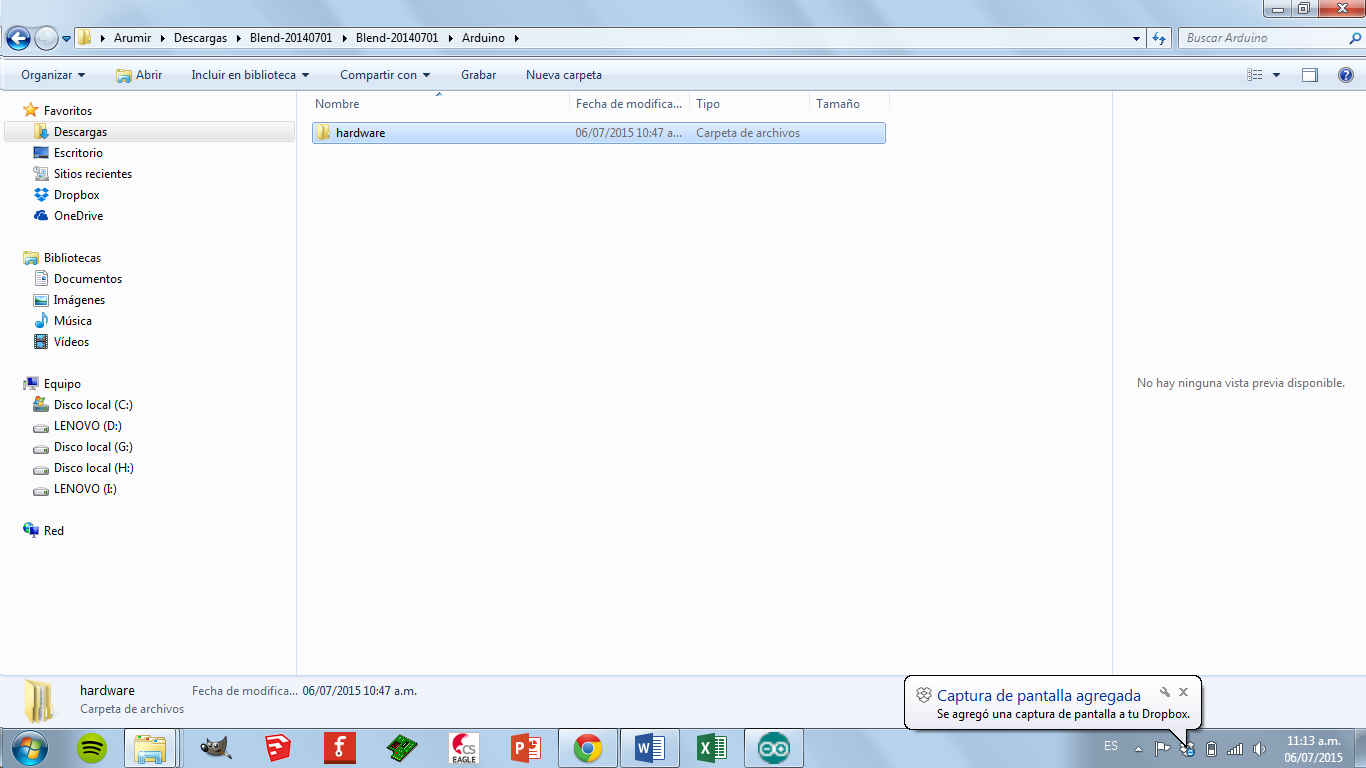Open the Documentos library
Viewport: 1366px width, 768px height.
point(88,279)
